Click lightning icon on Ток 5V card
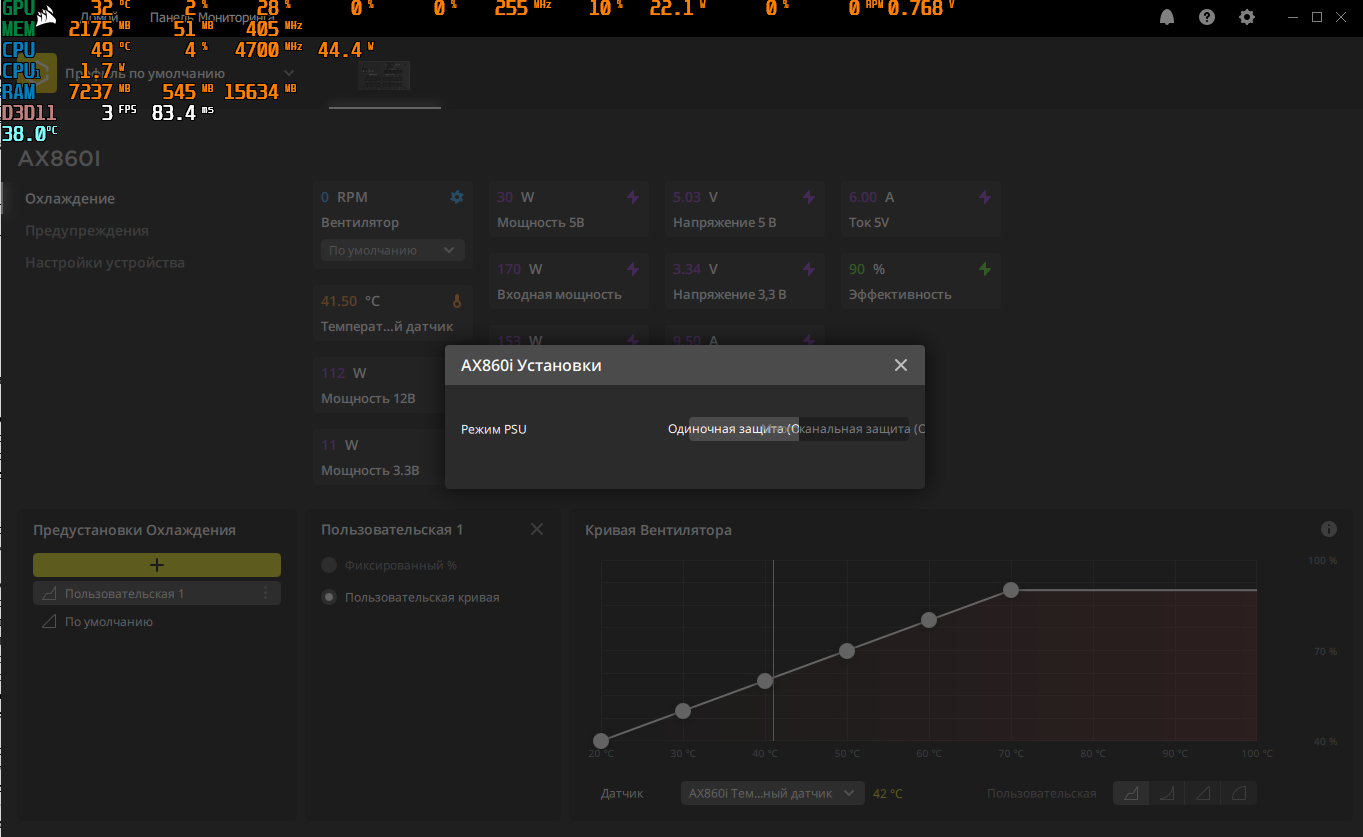Screen dimensions: 1363x837 [x=985, y=197]
